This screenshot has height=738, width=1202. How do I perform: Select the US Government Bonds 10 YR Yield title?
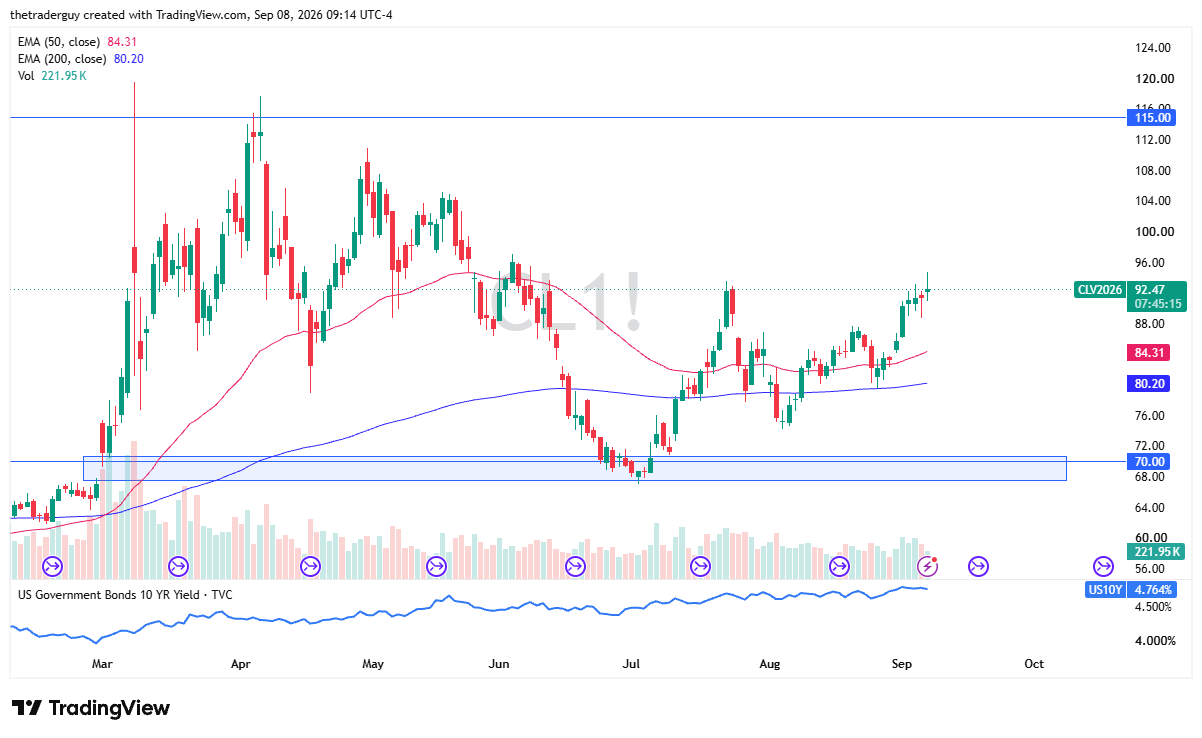(x=126, y=594)
